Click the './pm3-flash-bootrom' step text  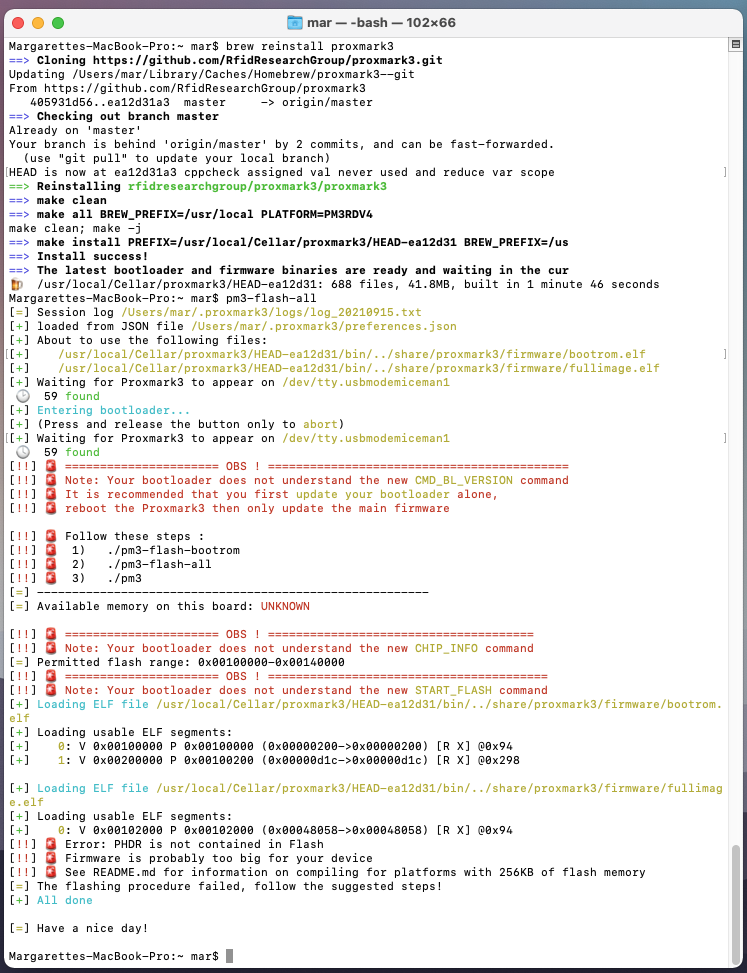tap(173, 550)
